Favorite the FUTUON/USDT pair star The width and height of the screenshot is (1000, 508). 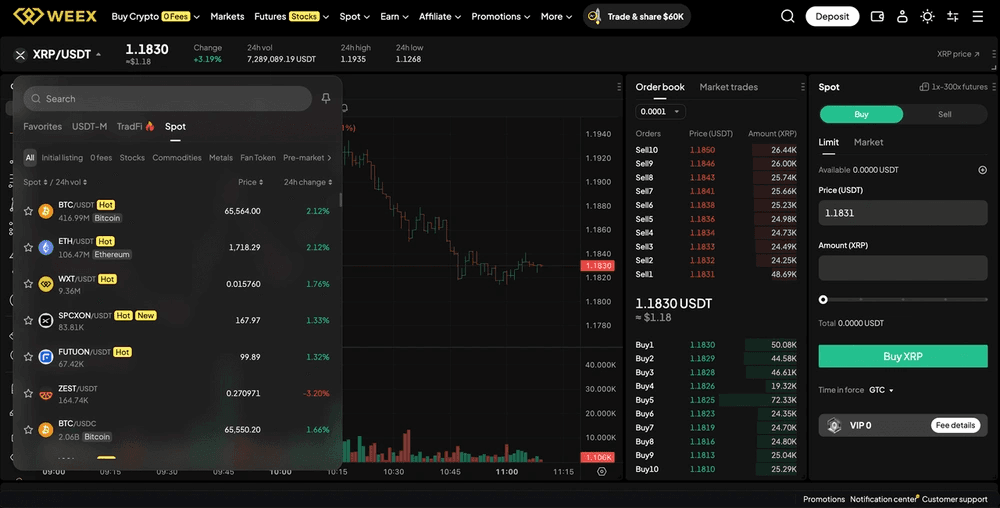(28, 357)
